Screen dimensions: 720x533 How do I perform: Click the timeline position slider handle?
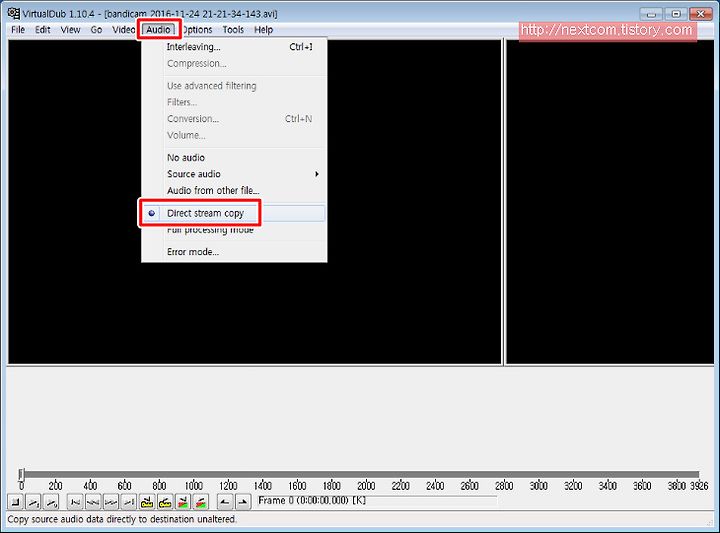click(x=21, y=474)
